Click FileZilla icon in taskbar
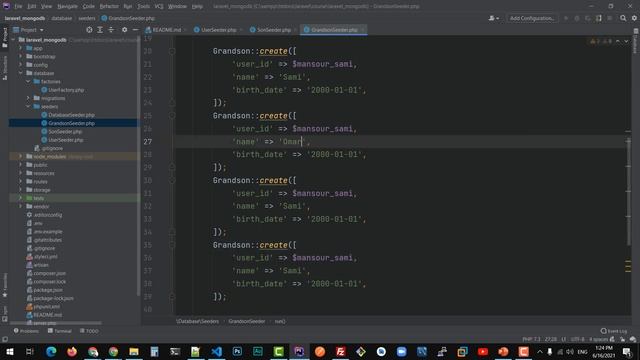640x360 pixels. (x=340, y=351)
